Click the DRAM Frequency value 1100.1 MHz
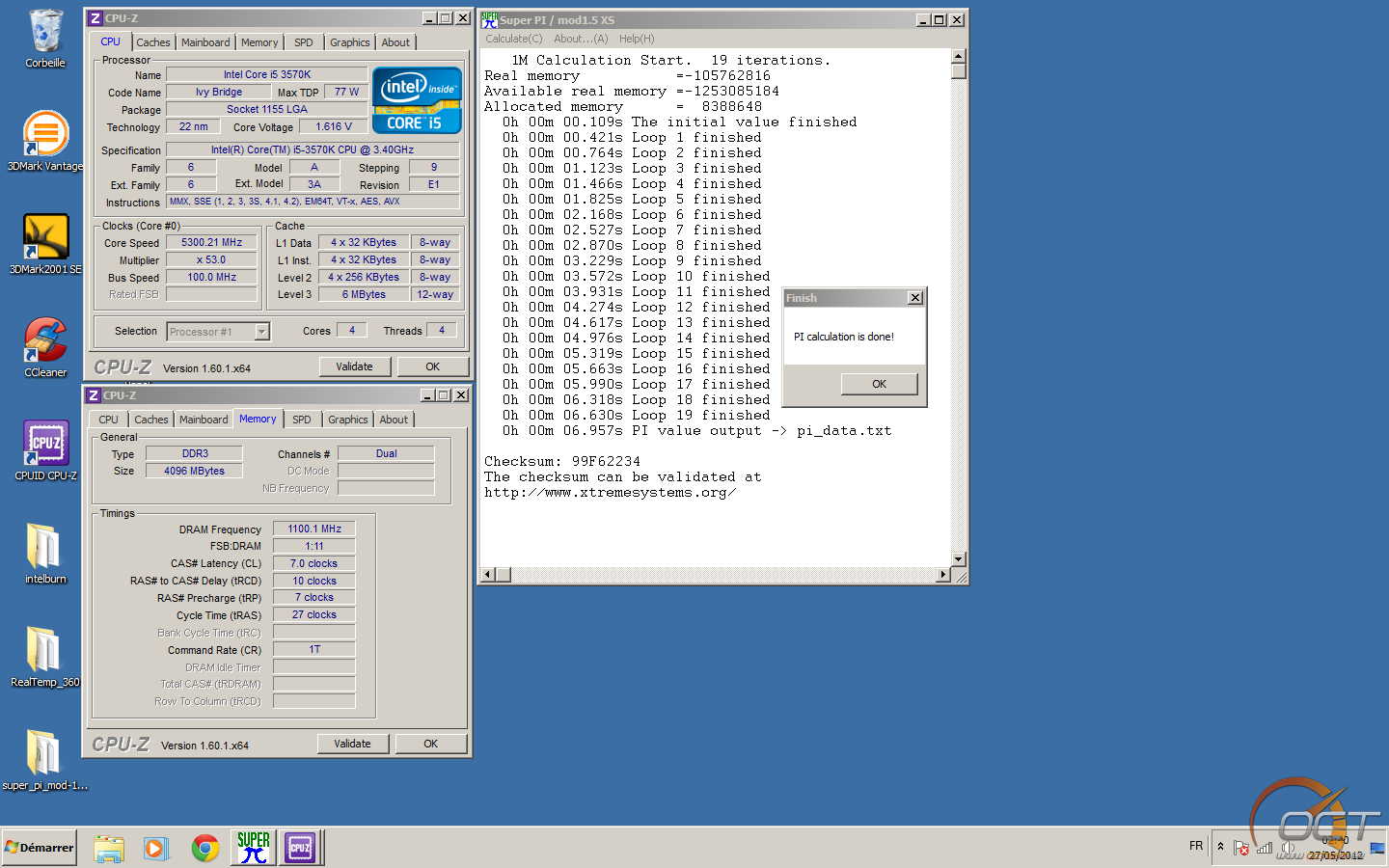This screenshot has height=868, width=1389. coord(314,529)
